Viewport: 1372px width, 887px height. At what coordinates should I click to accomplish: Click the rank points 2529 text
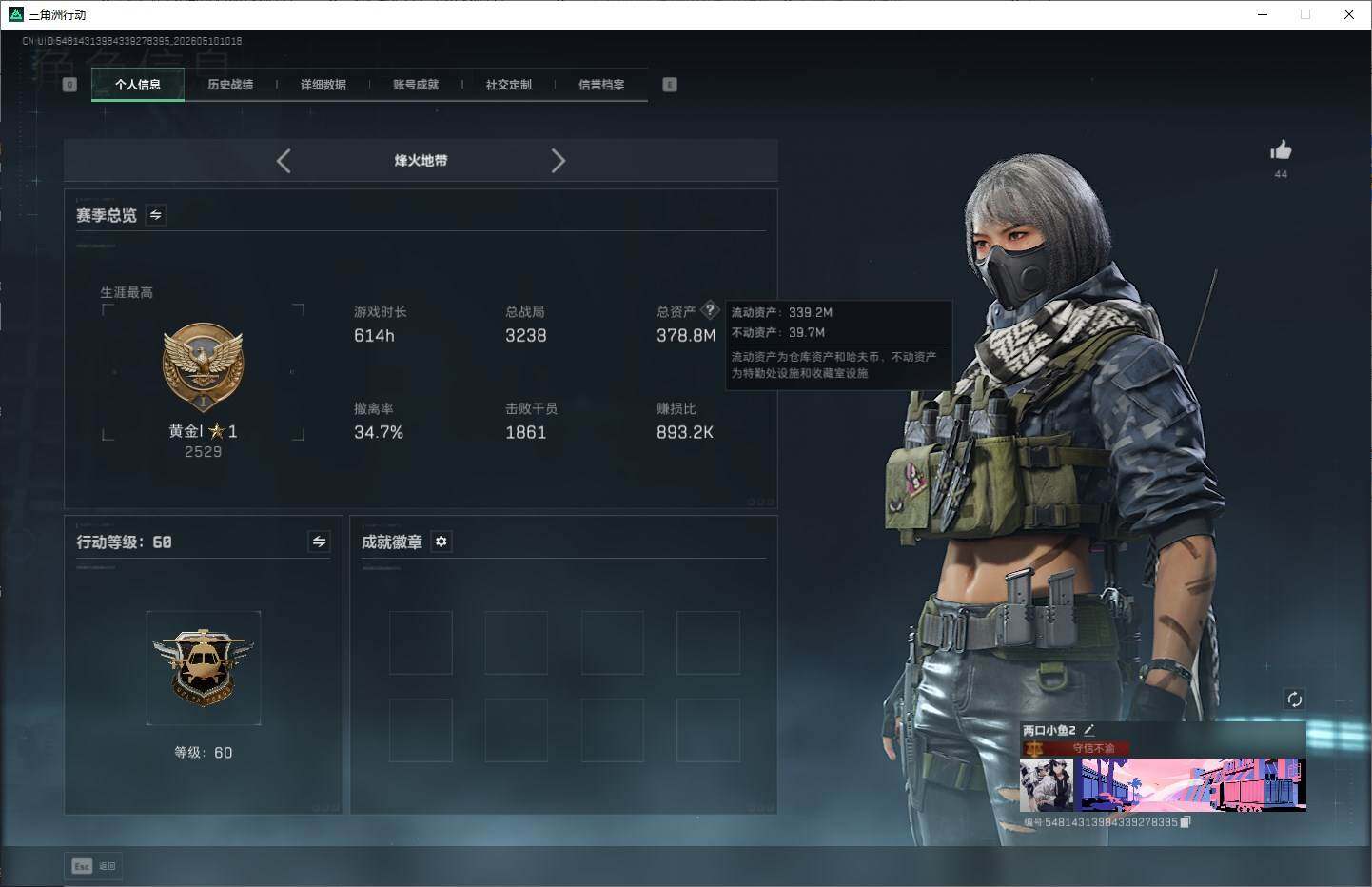[x=204, y=452]
